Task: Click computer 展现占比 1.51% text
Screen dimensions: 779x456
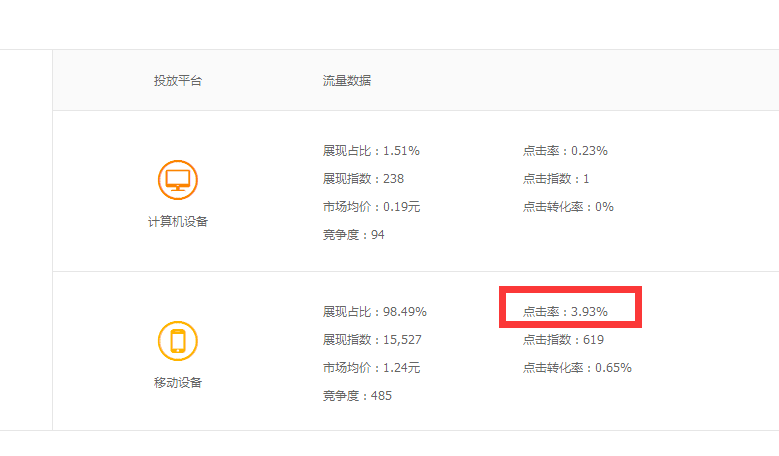Action: tap(365, 151)
